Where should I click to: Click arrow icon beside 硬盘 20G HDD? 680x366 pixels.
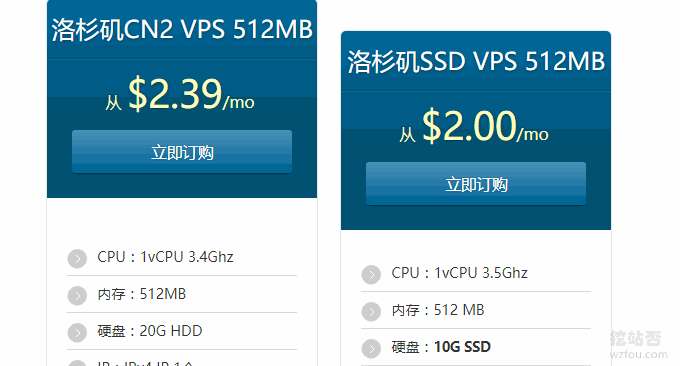pyautogui.click(x=77, y=333)
